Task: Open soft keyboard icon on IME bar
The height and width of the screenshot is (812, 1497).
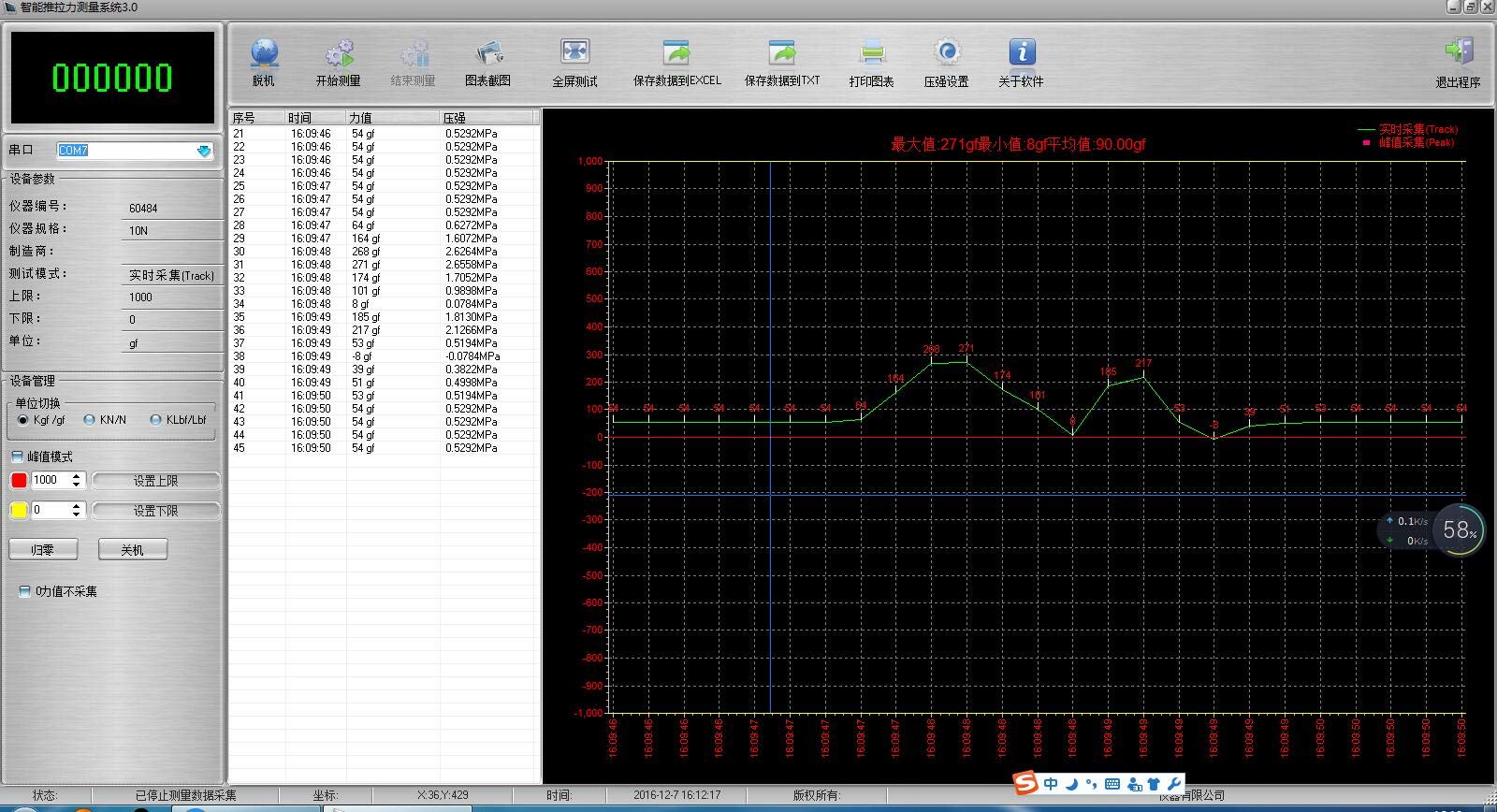Action: (1112, 784)
